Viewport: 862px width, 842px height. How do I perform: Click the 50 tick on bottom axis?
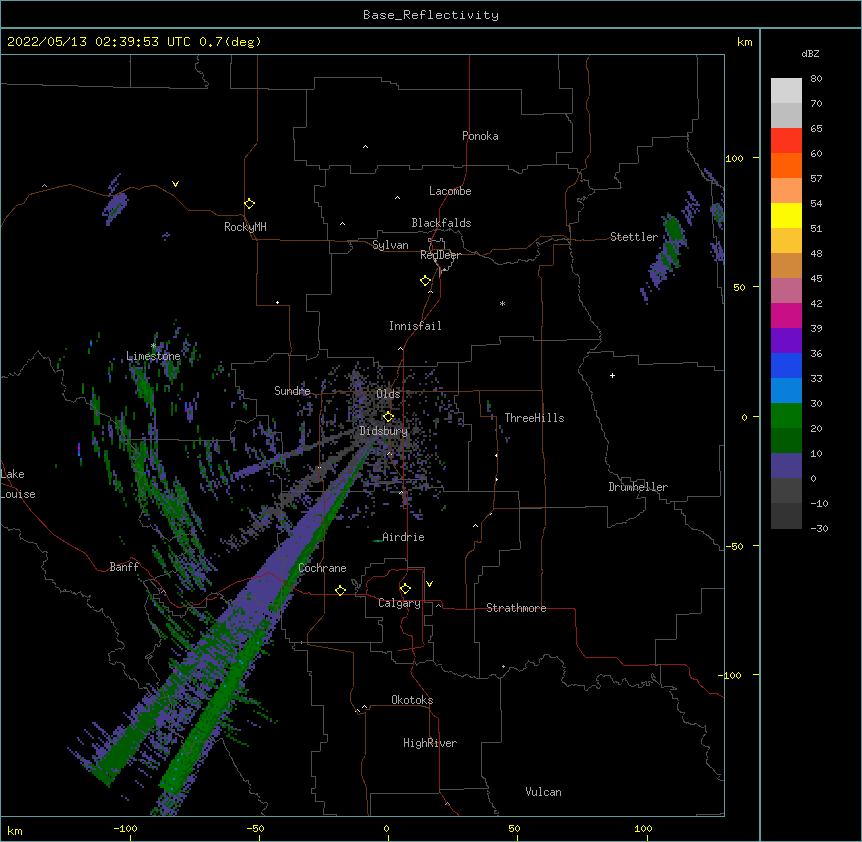[514, 828]
